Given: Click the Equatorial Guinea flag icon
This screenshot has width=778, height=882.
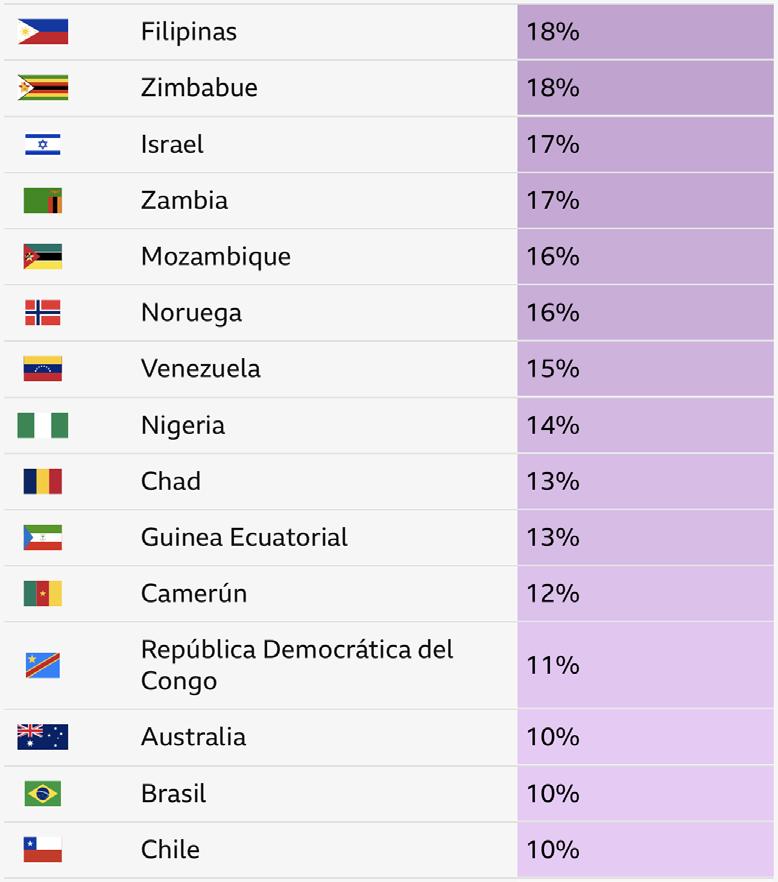Looking at the screenshot, I should click(x=43, y=537).
